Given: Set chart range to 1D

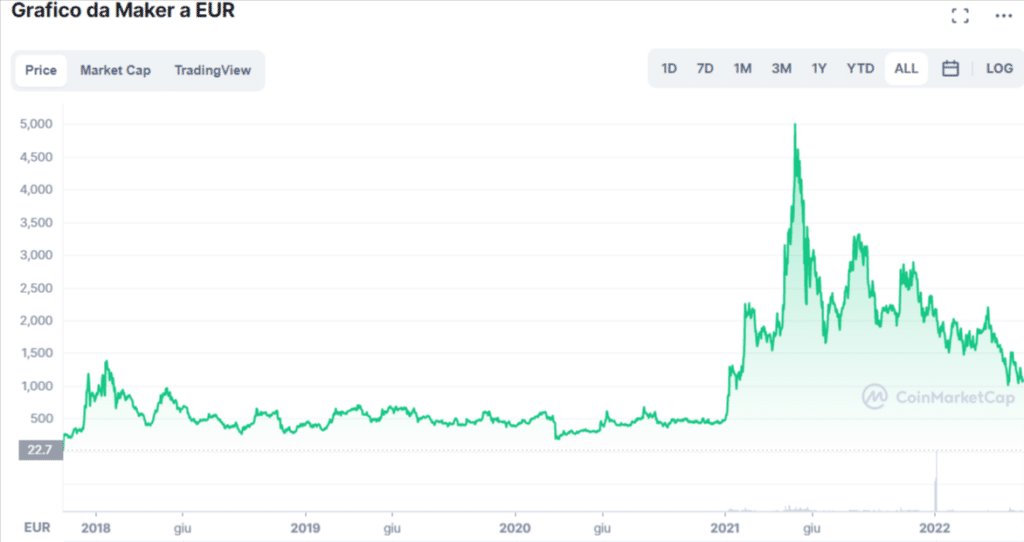Looking at the screenshot, I should coord(669,69).
